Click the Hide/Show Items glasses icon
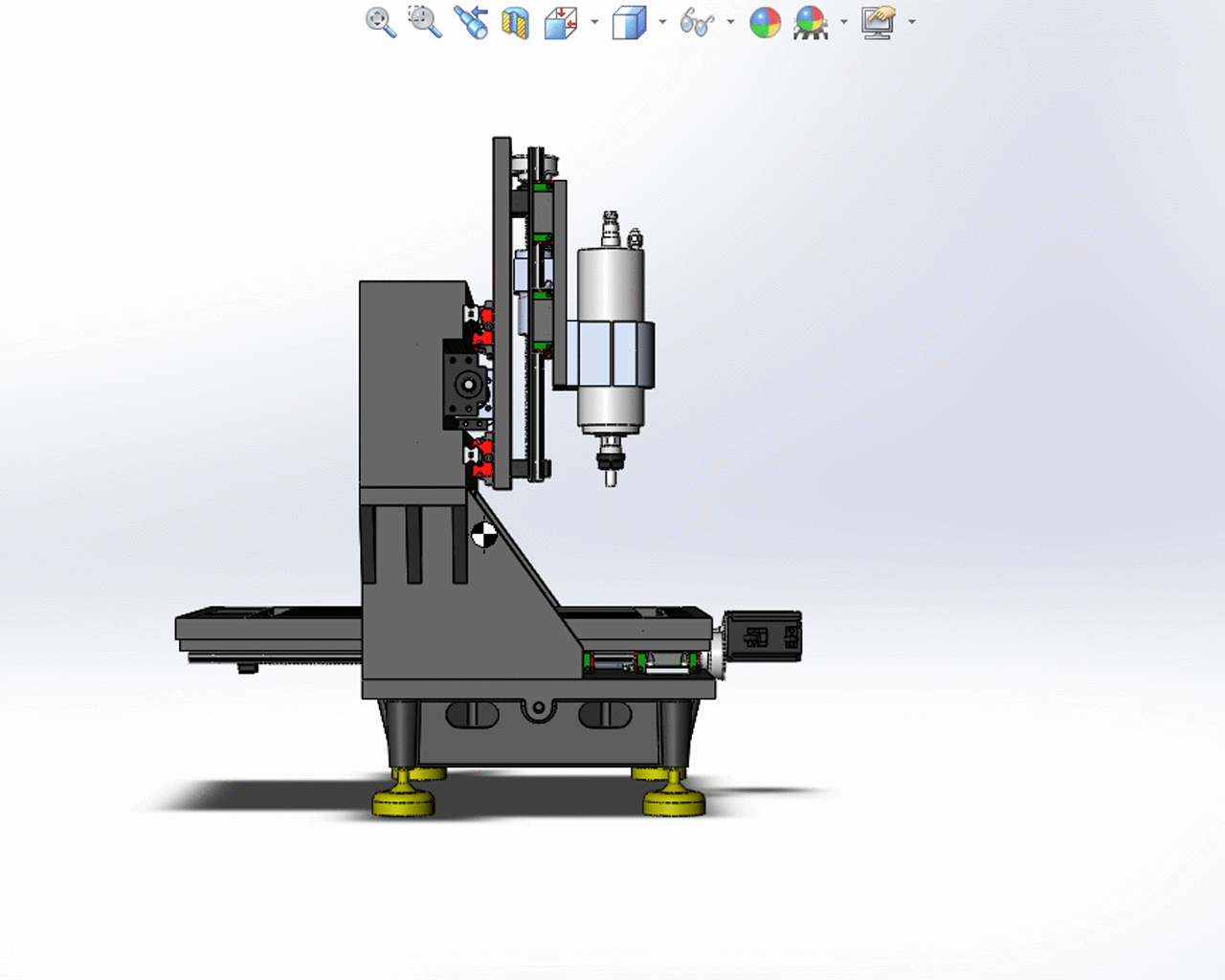1225x980 pixels. (697, 22)
